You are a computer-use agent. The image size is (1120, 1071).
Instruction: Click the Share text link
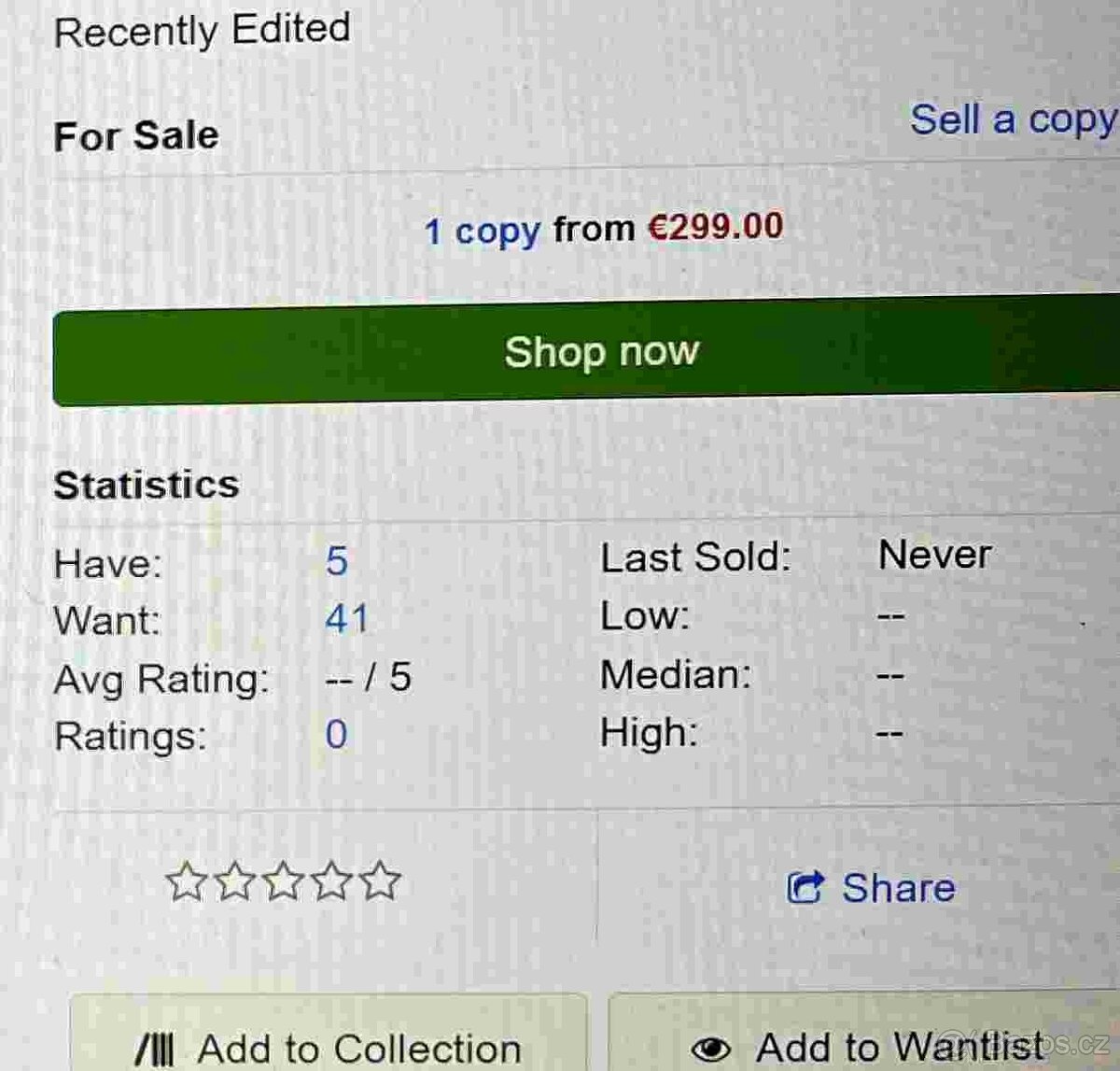(898, 887)
